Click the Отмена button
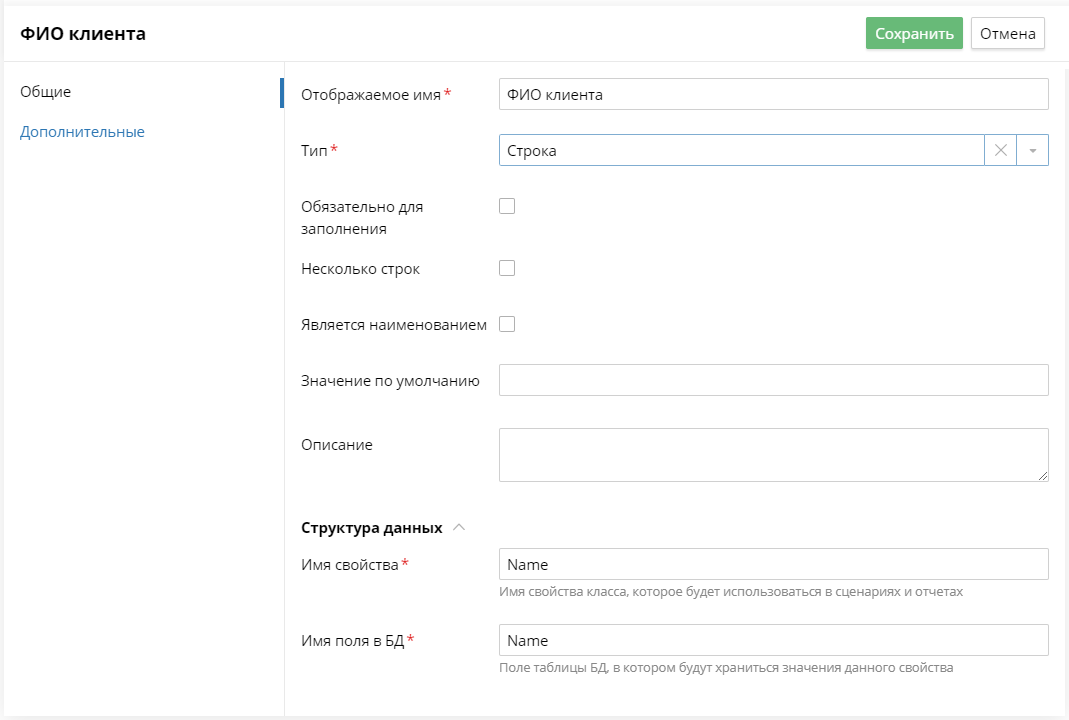1069x720 pixels. pos(1007,33)
